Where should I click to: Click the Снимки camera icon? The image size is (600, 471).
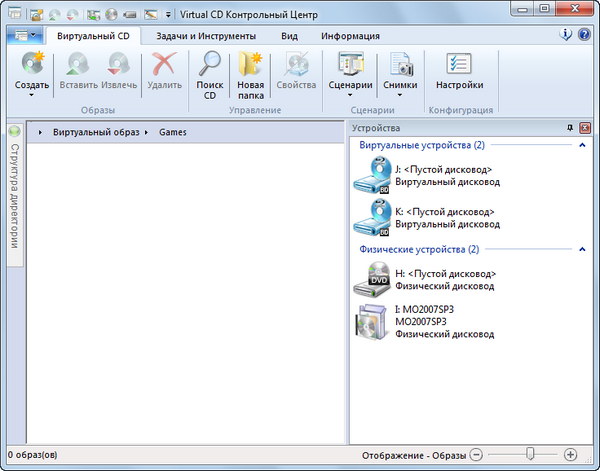tap(400, 66)
